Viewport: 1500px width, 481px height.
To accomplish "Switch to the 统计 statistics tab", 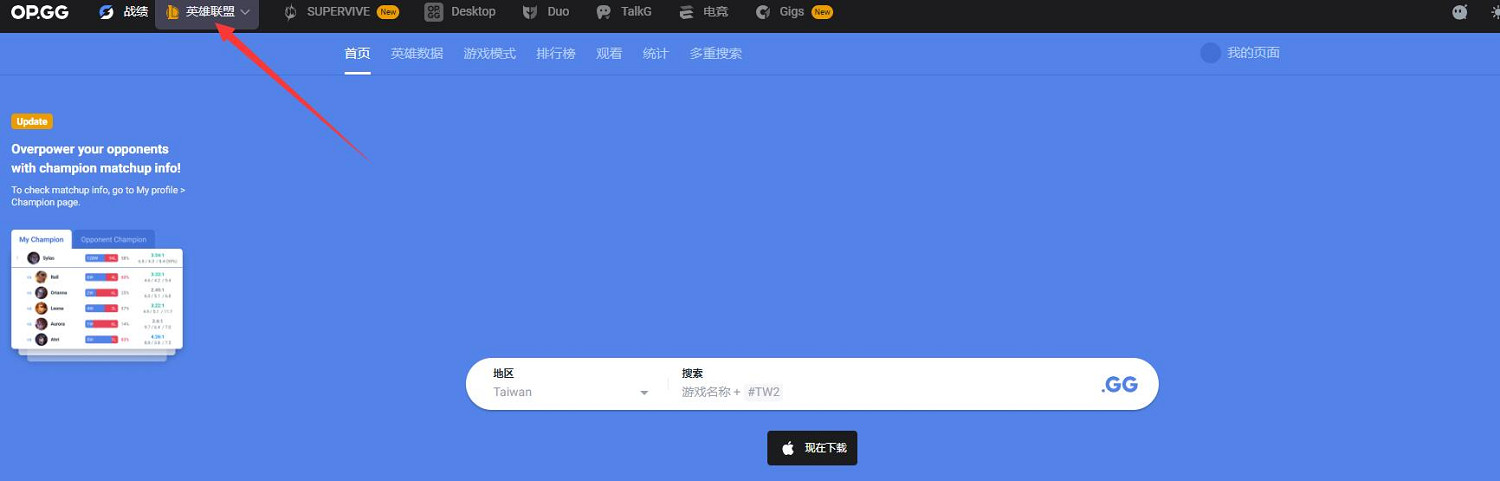I will tap(656, 54).
